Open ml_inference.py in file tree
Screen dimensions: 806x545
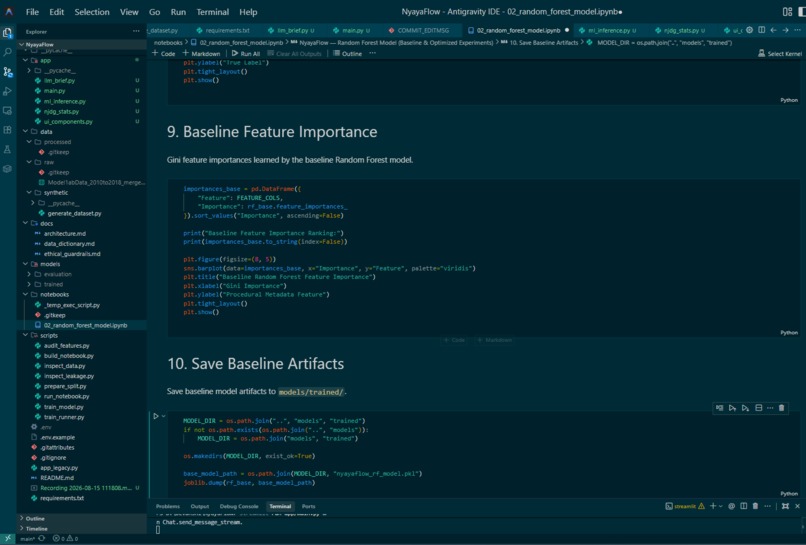coord(65,101)
